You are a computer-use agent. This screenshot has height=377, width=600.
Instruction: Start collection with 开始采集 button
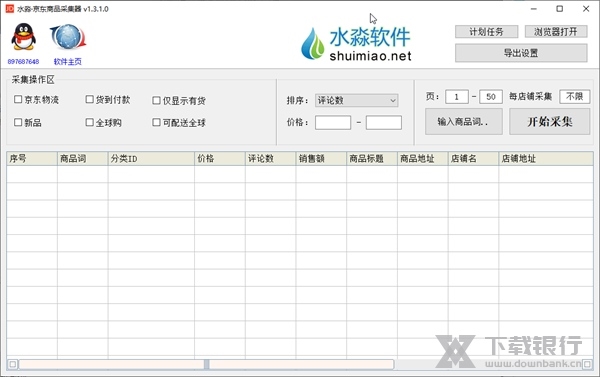549,121
